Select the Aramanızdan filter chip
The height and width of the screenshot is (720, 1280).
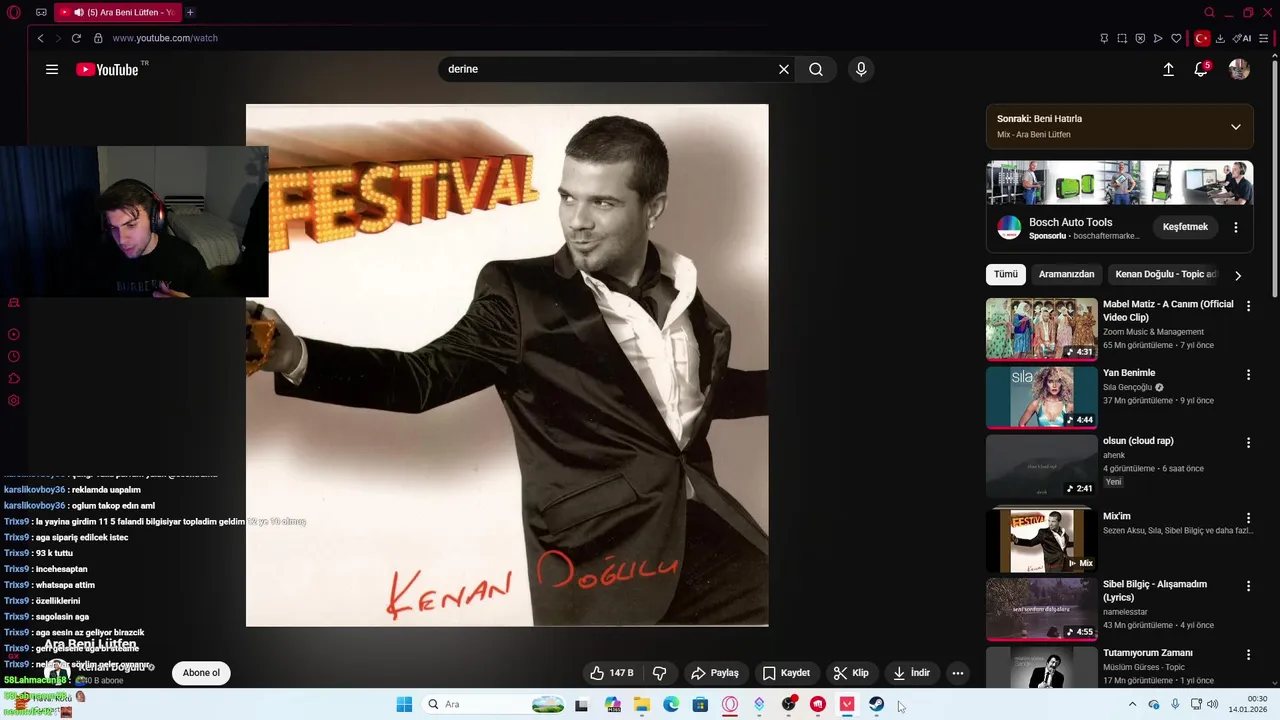[x=1066, y=274]
